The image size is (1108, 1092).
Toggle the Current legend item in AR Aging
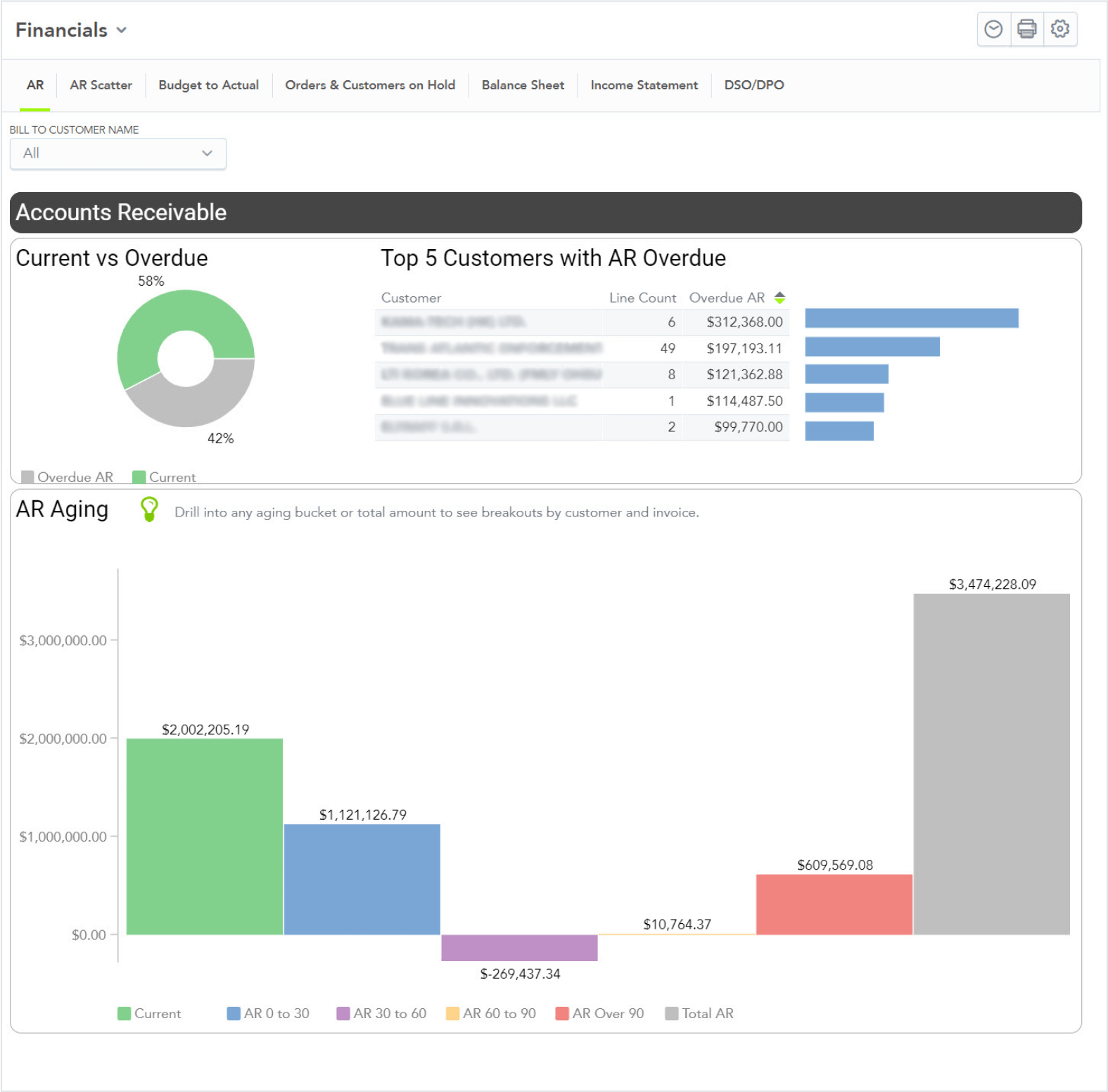click(149, 1013)
